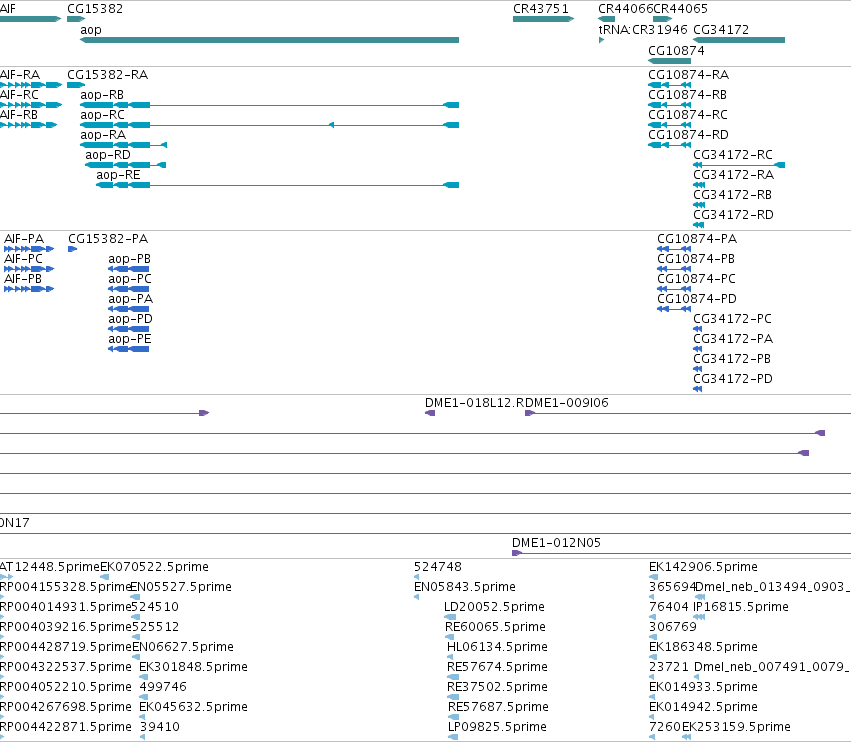851x742 pixels.
Task: Select CG34172-RA transcript
Action: pyautogui.click(x=699, y=185)
